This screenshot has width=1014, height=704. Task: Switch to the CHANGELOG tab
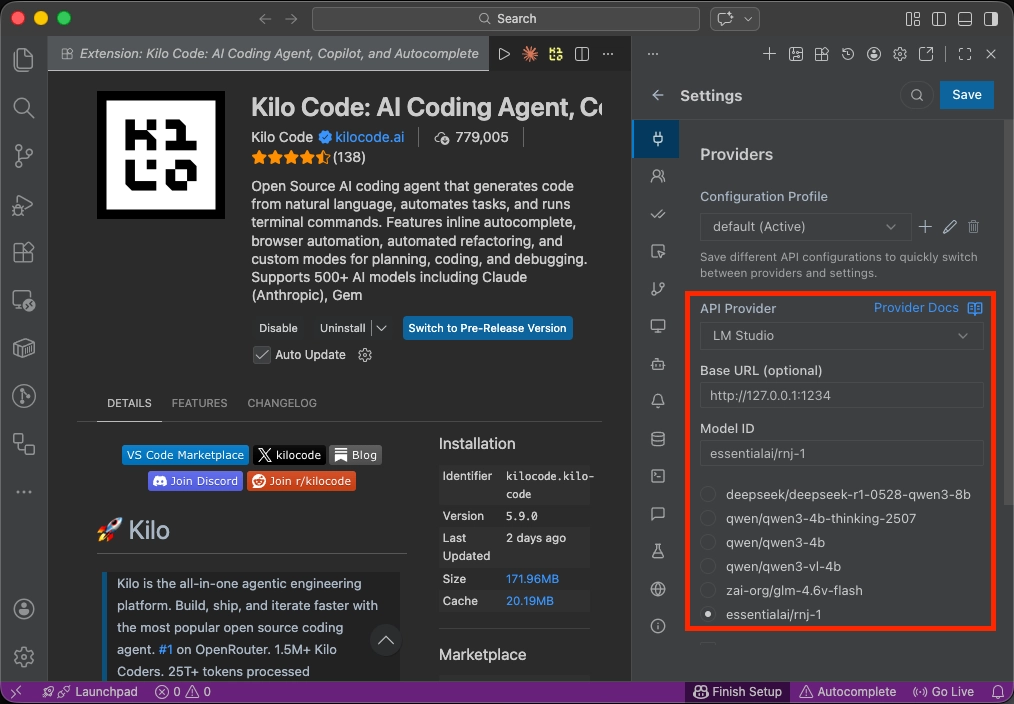[x=282, y=403]
